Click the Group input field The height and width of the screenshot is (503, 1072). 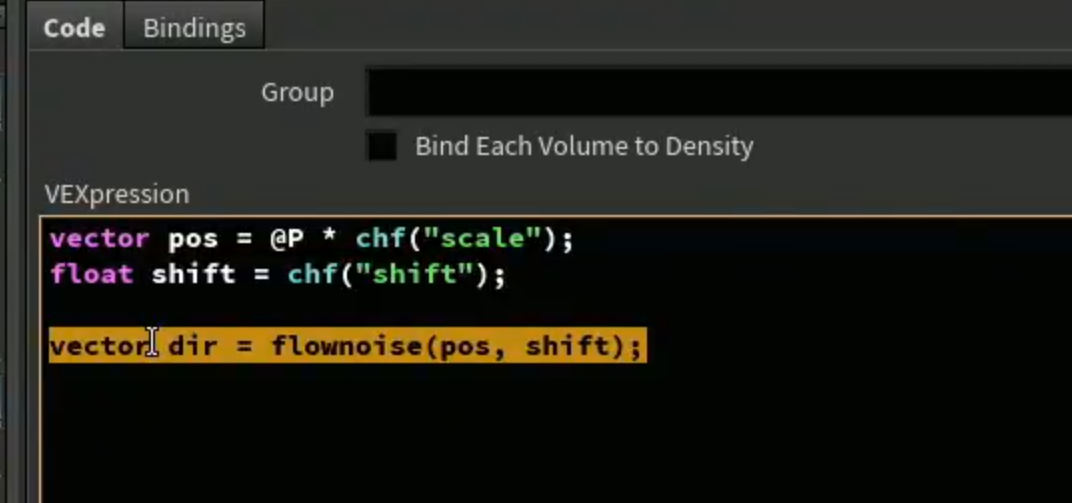point(719,92)
